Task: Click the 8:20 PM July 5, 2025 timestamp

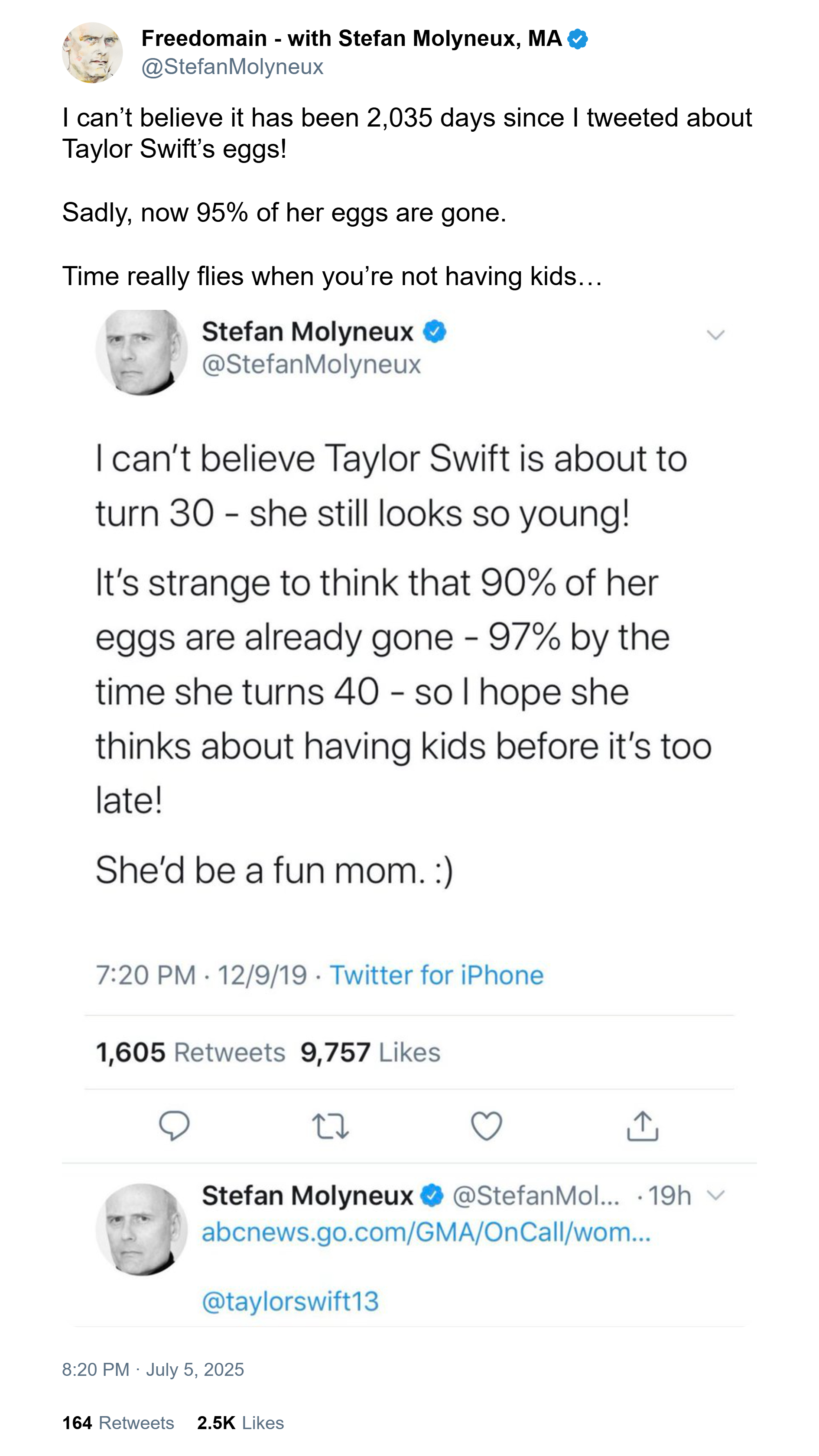Action: (x=153, y=1369)
